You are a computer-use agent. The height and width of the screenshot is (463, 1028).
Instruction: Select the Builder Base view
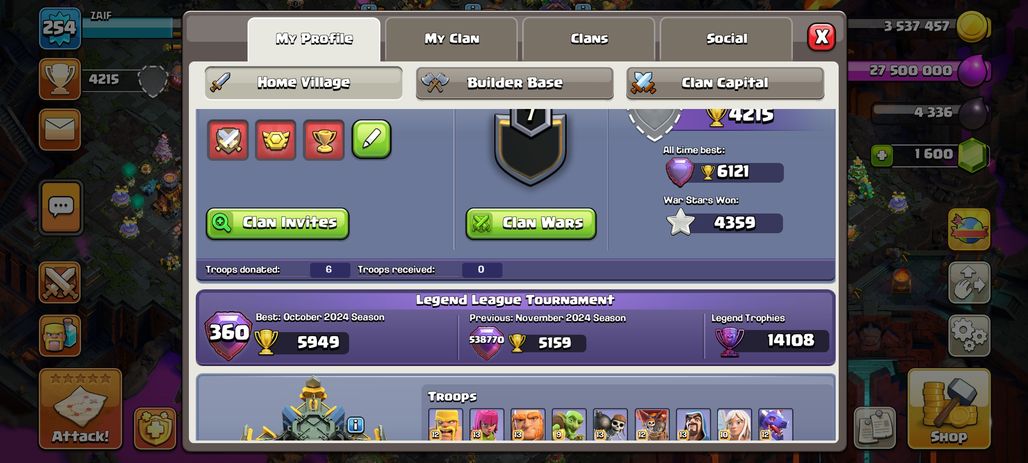point(515,83)
